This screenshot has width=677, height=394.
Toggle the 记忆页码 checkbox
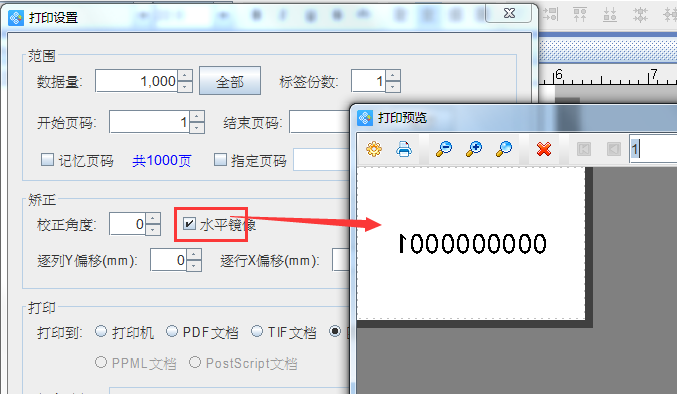point(47,160)
